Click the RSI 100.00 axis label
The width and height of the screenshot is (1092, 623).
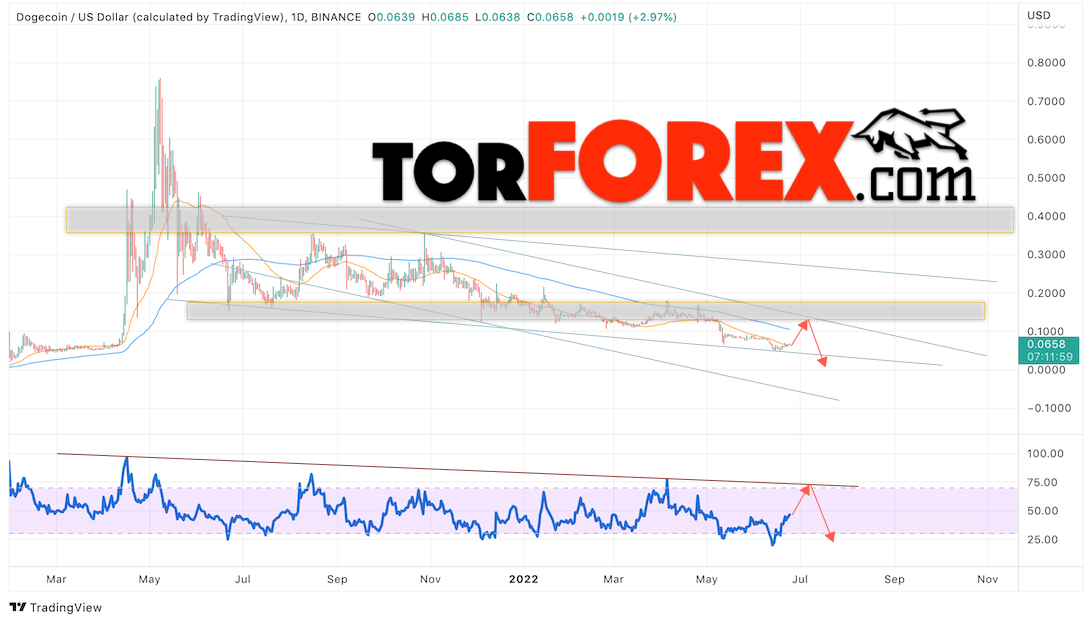point(1045,453)
